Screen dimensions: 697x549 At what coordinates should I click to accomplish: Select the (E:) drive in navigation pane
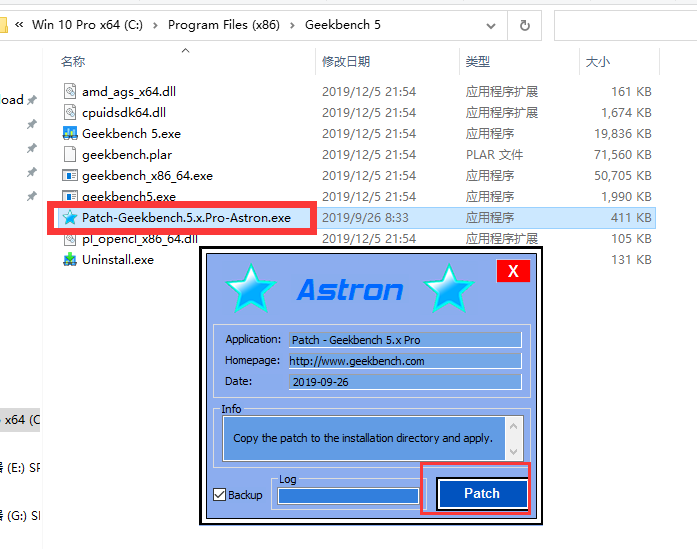tap(20, 467)
